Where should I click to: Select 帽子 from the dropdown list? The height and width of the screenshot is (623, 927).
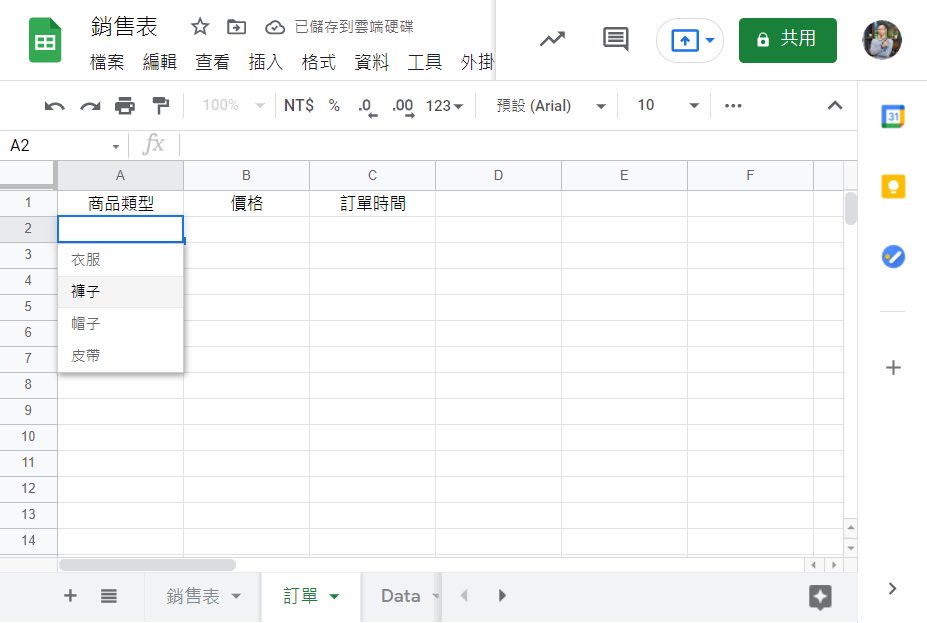(x=121, y=323)
